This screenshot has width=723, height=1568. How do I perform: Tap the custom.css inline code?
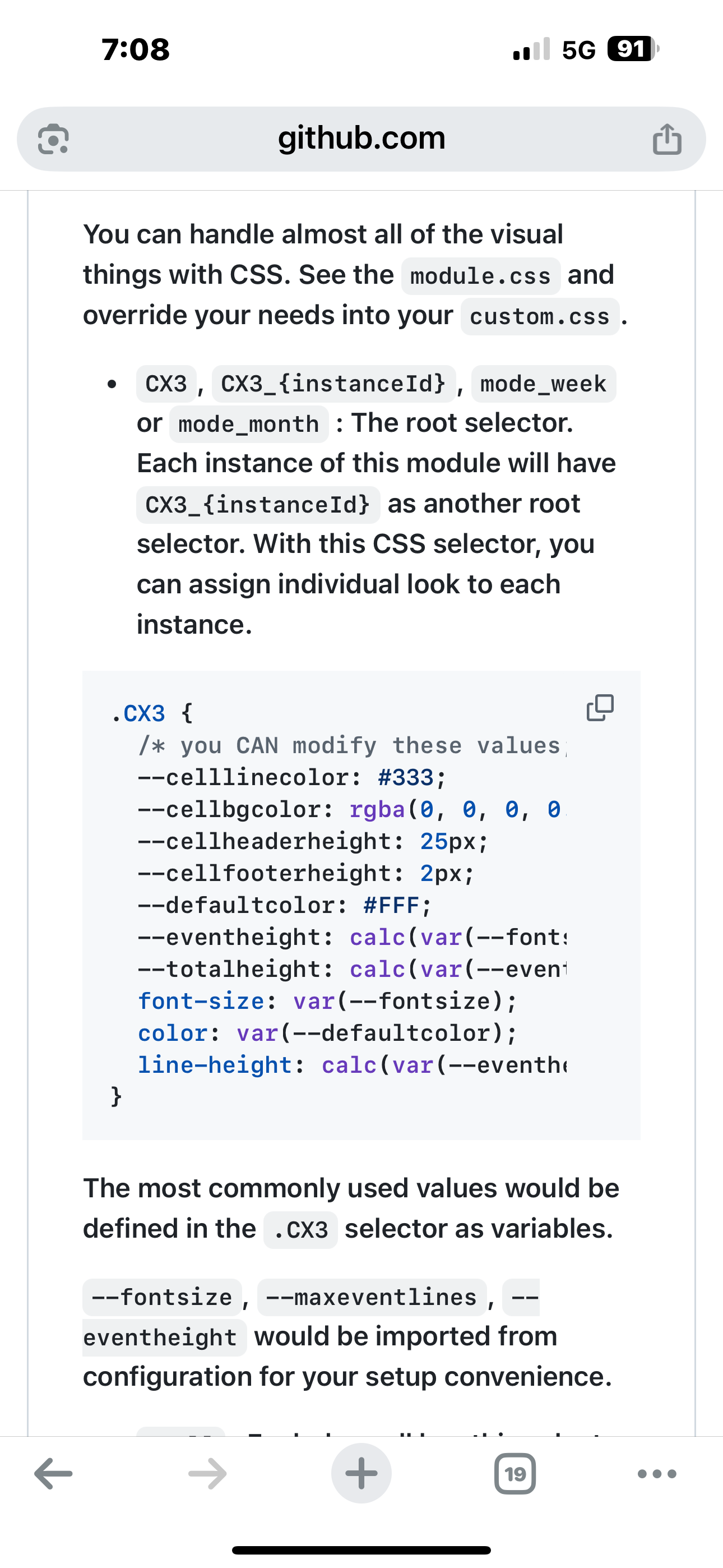click(539, 316)
